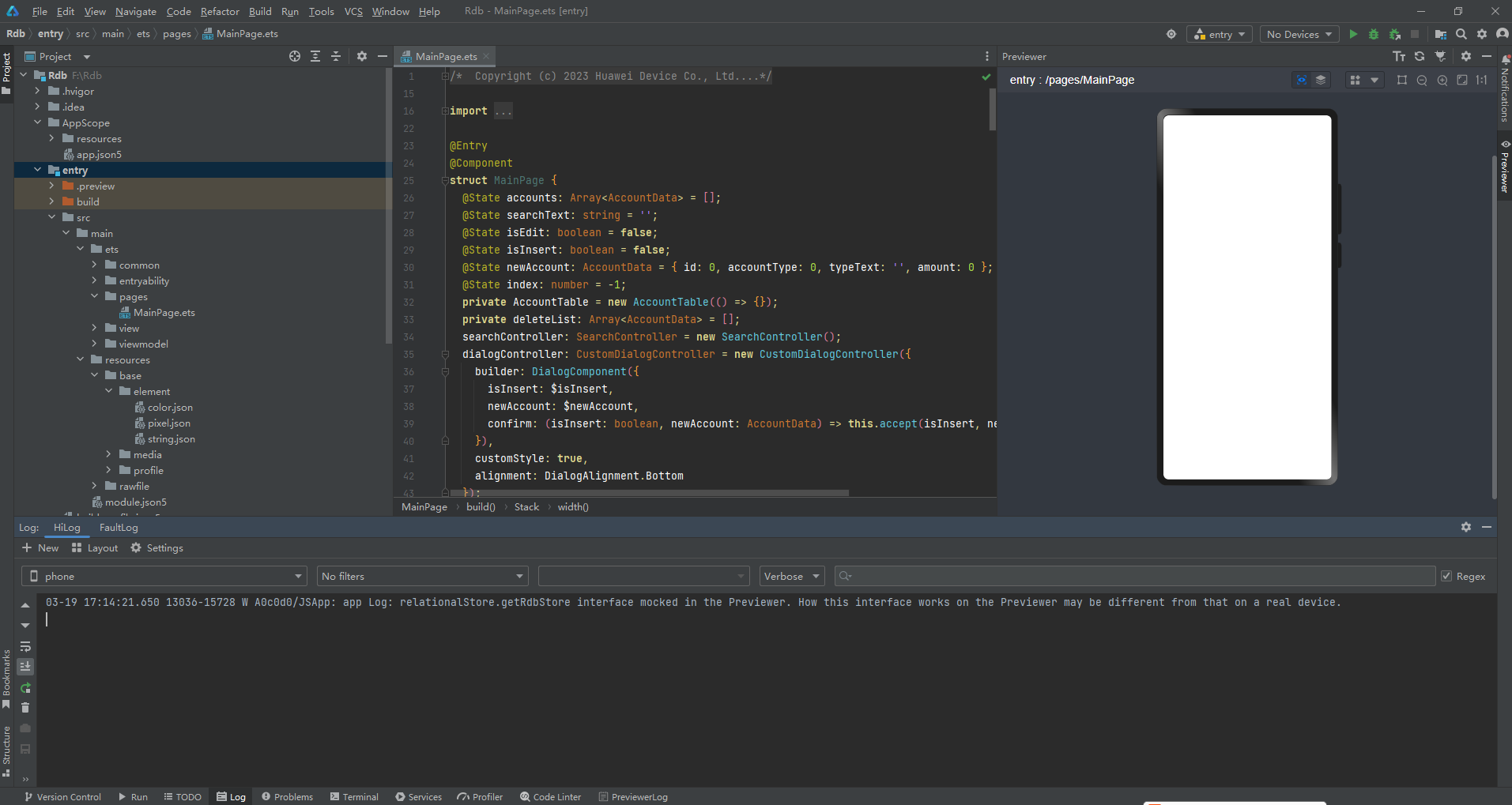Open MainPage.ets in the project tree
Screen dimensions: 1512x805
pyautogui.click(x=164, y=312)
